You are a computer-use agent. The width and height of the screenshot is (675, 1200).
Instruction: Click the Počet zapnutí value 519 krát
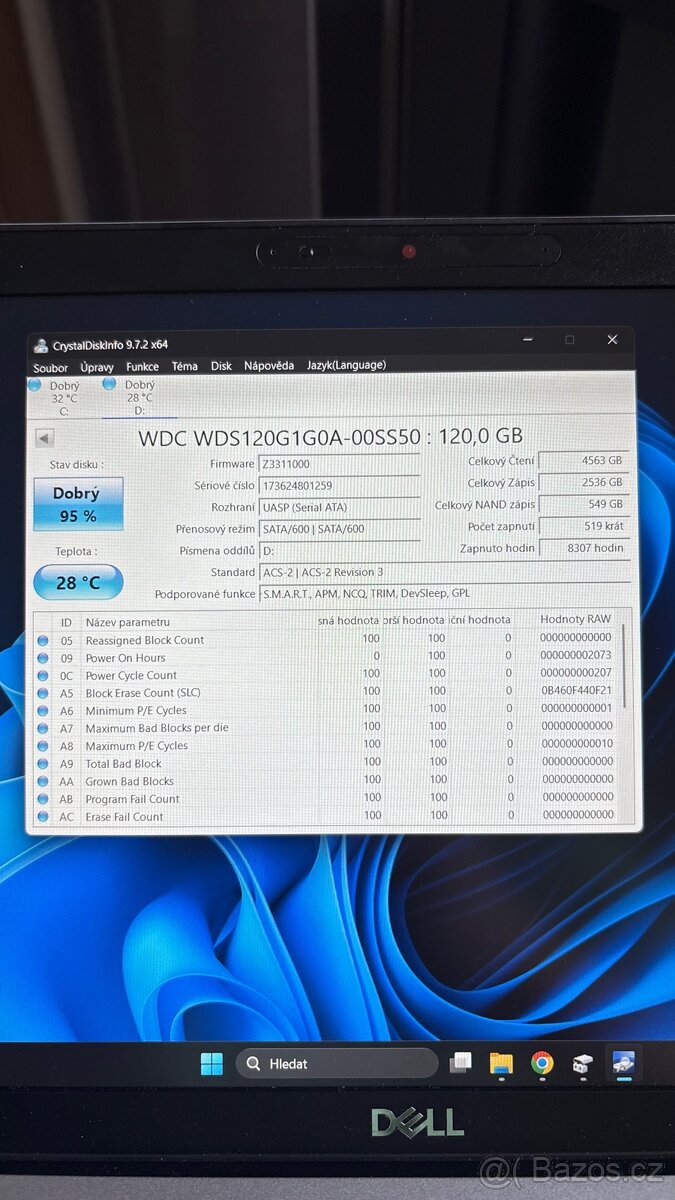coord(584,526)
